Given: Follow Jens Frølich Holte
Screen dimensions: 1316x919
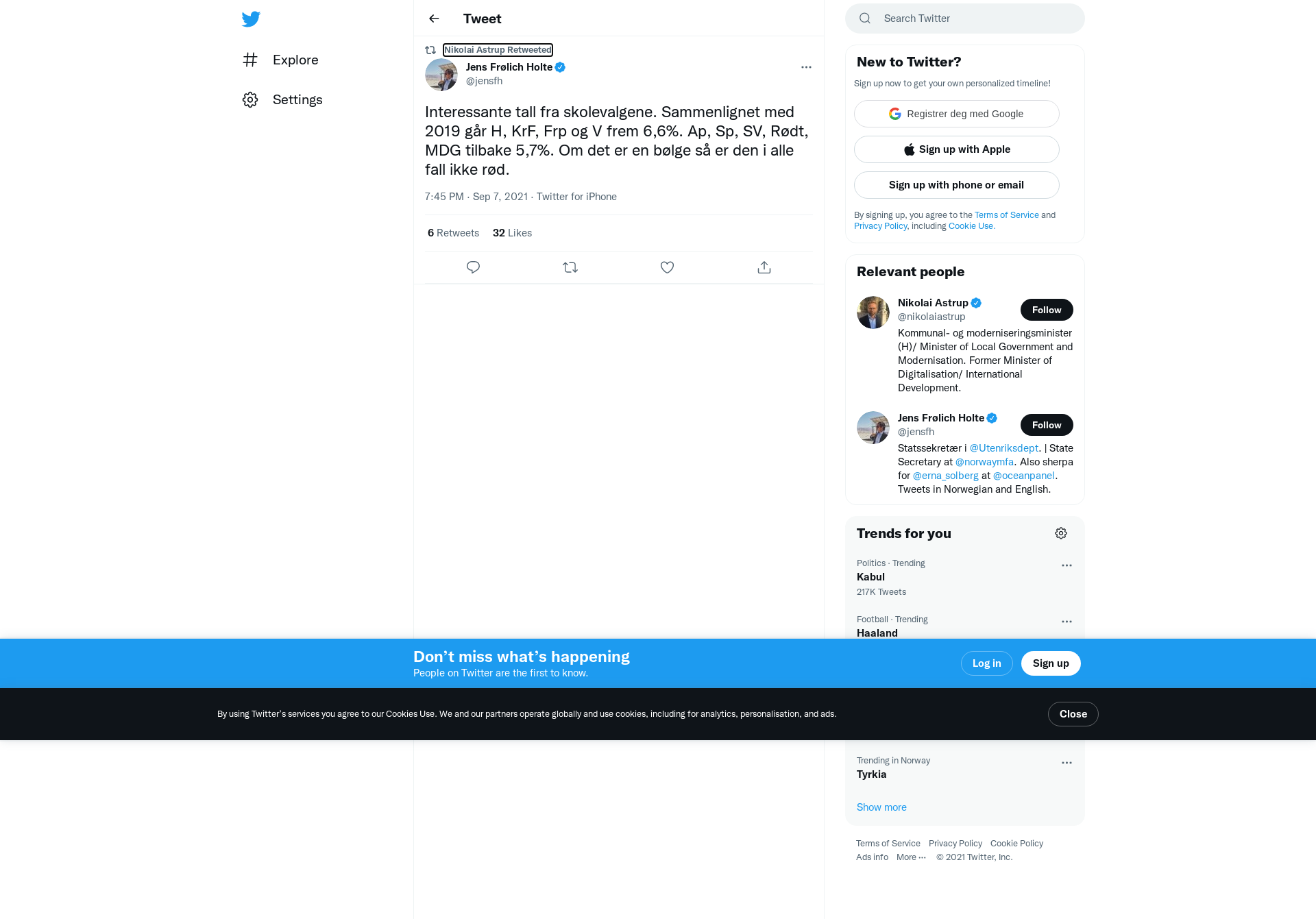Looking at the screenshot, I should pos(1047,425).
